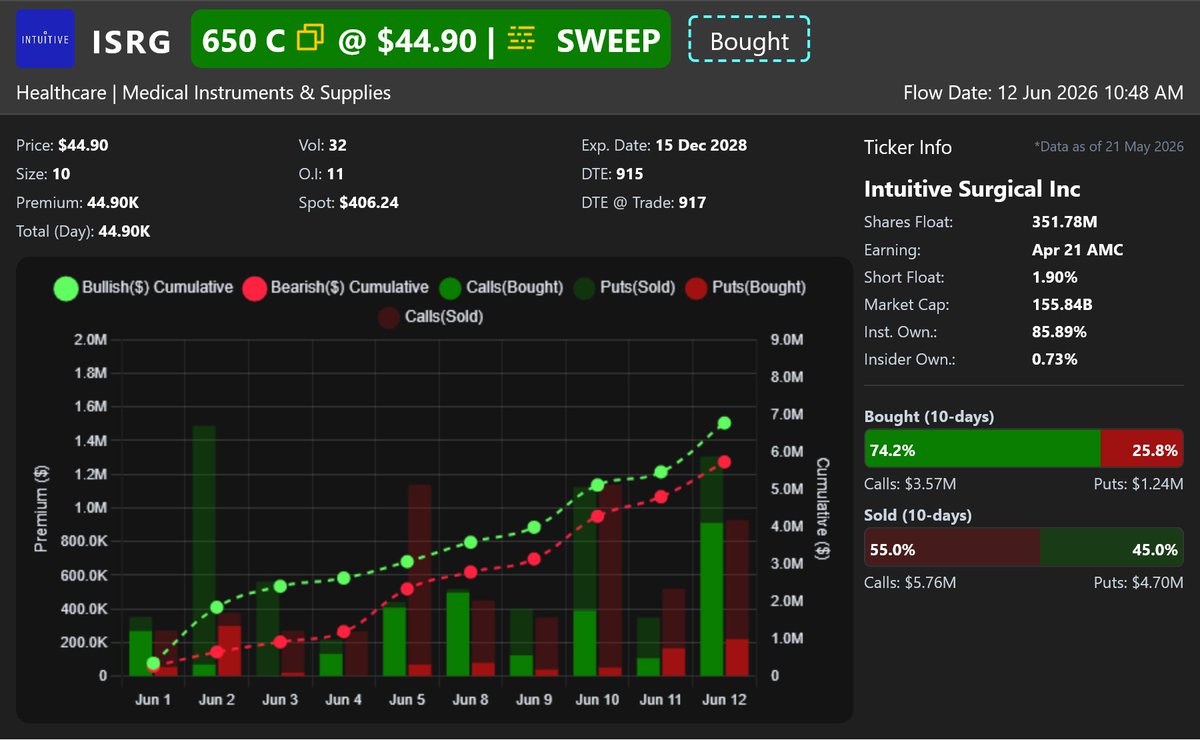Click the Flow Date timestamp
The width and height of the screenshot is (1200, 740).
click(x=1043, y=93)
